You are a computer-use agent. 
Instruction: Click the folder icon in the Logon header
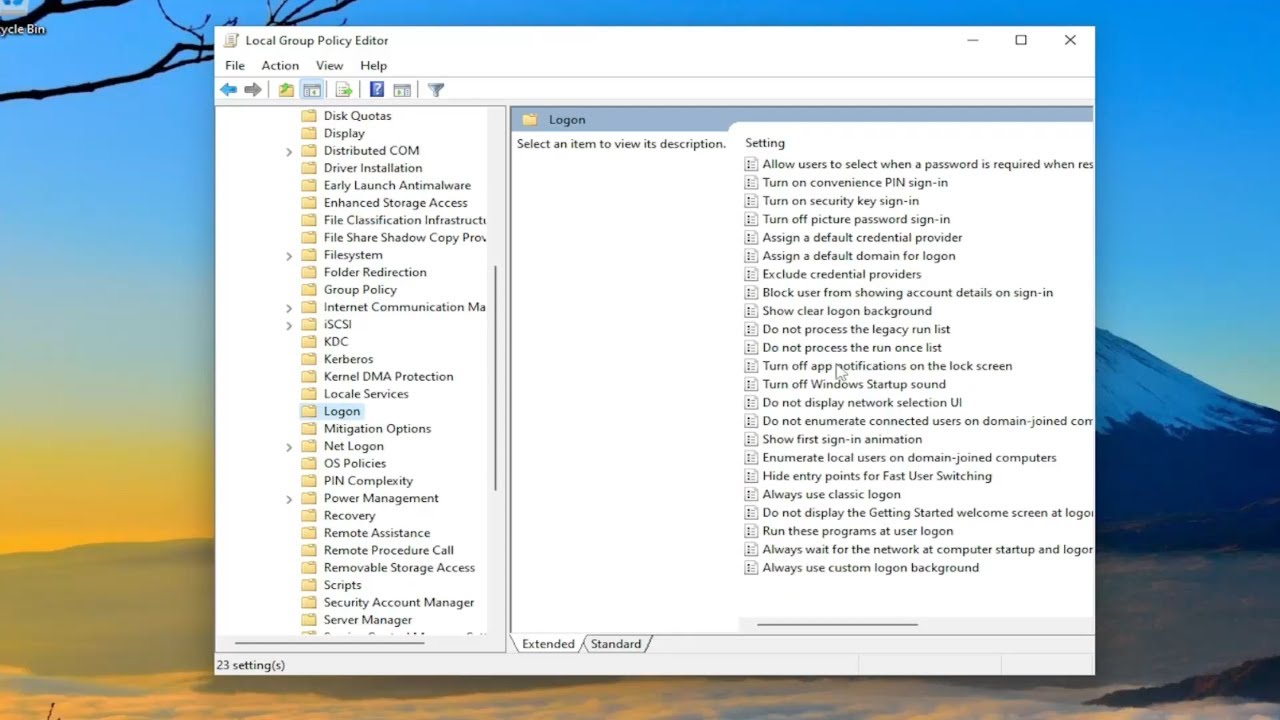[530, 120]
